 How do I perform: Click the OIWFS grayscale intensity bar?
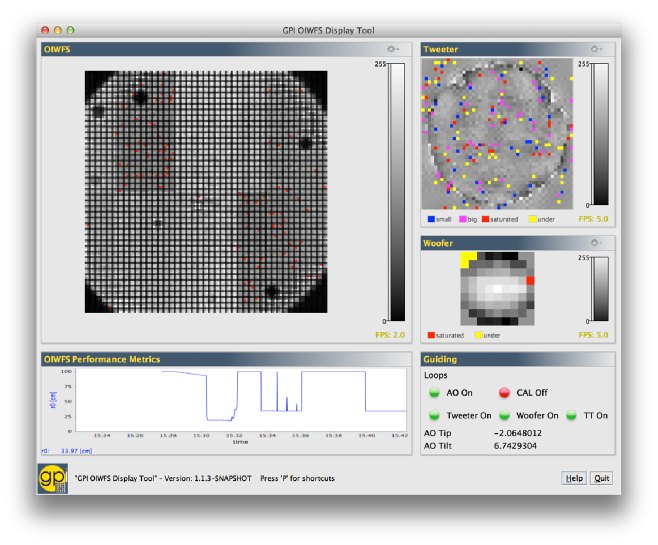396,191
